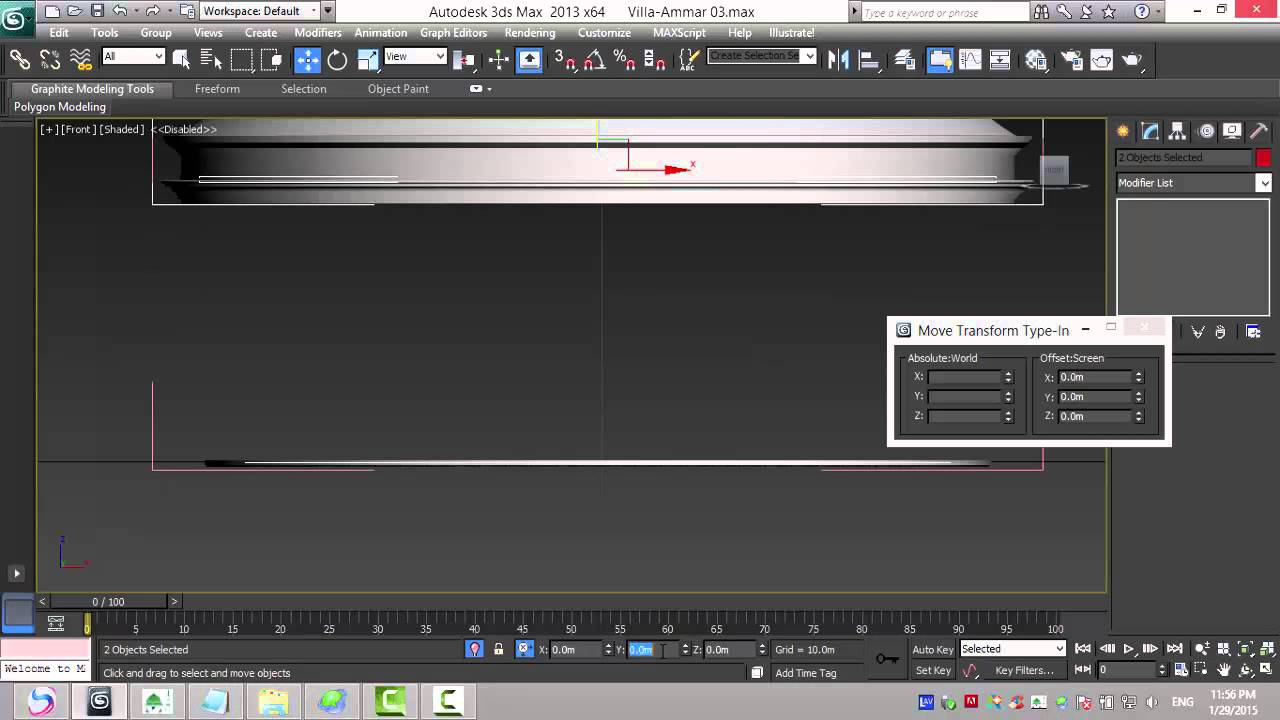Screen dimensions: 1280x720
Task: Open Render Setup dialog
Action: [x=1071, y=60]
